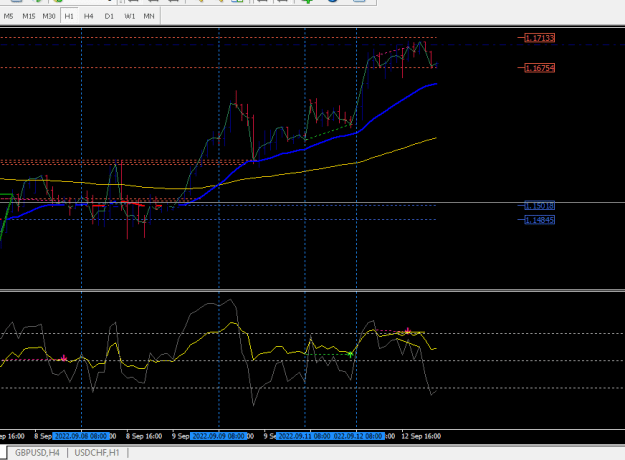Switch chart to W1 weekly timeframe
Viewport: 625px width, 460px height.
(x=130, y=16)
